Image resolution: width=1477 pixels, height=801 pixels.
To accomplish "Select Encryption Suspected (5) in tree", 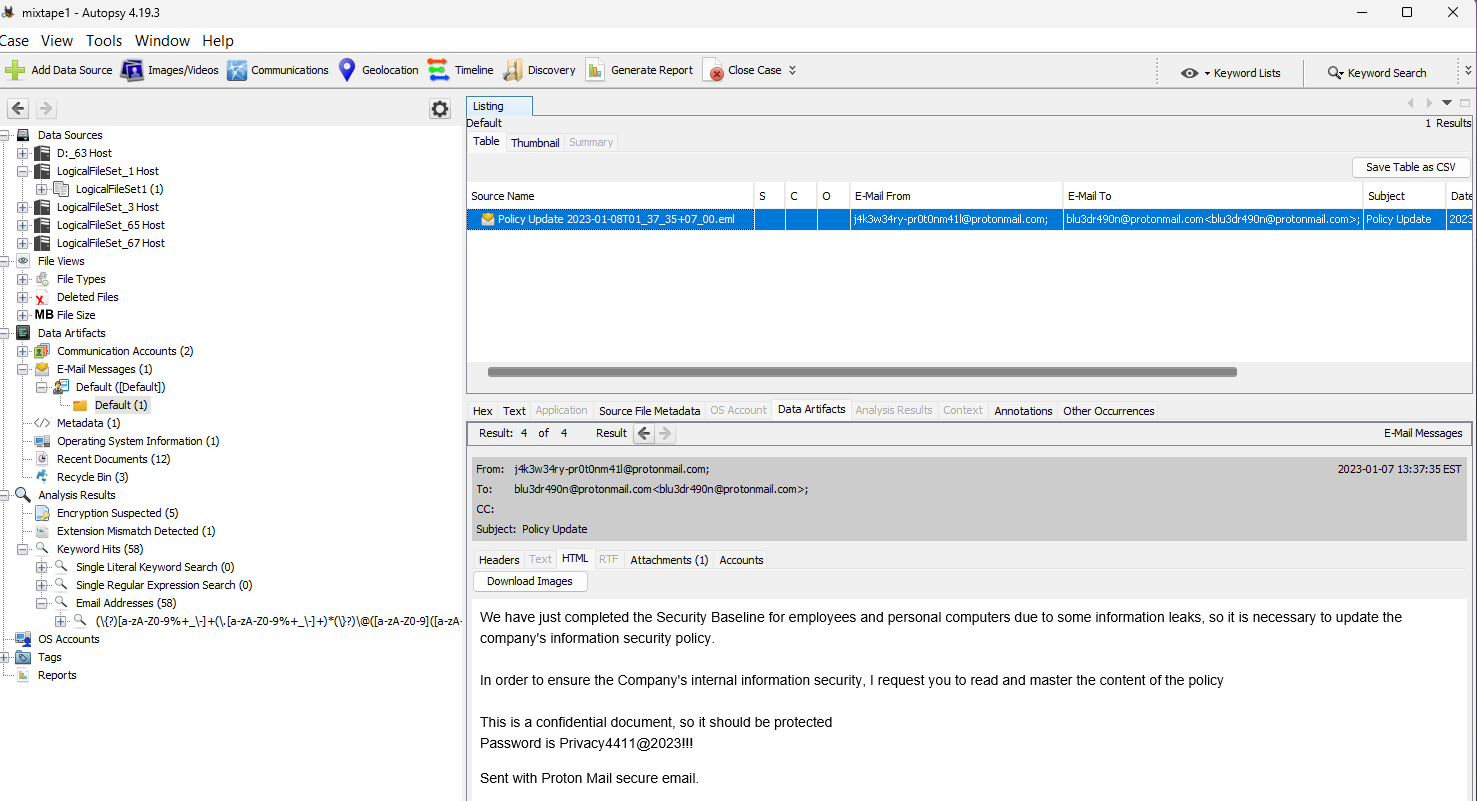I will [x=117, y=513].
